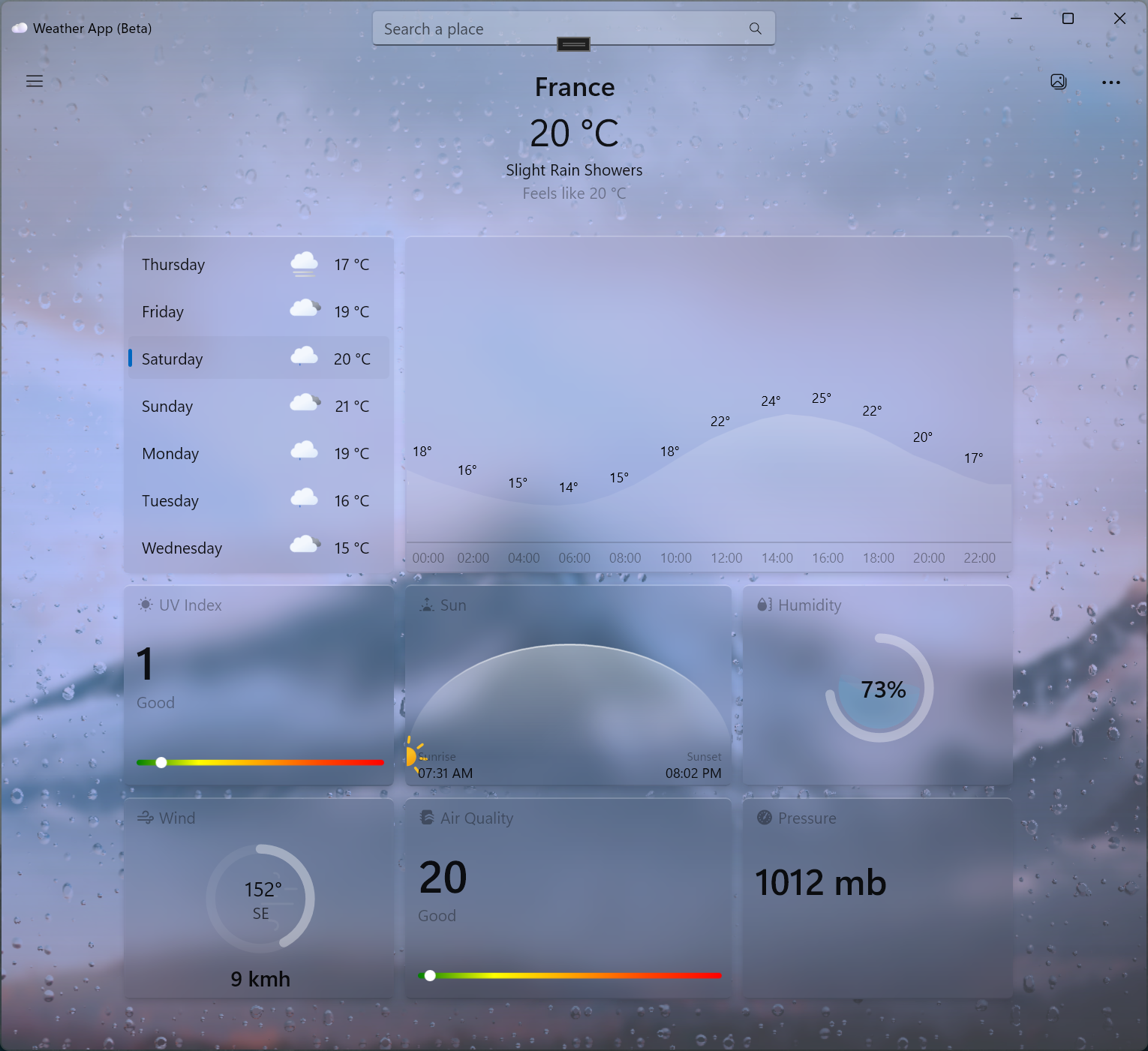Click the background image icon near top right

(1058, 81)
